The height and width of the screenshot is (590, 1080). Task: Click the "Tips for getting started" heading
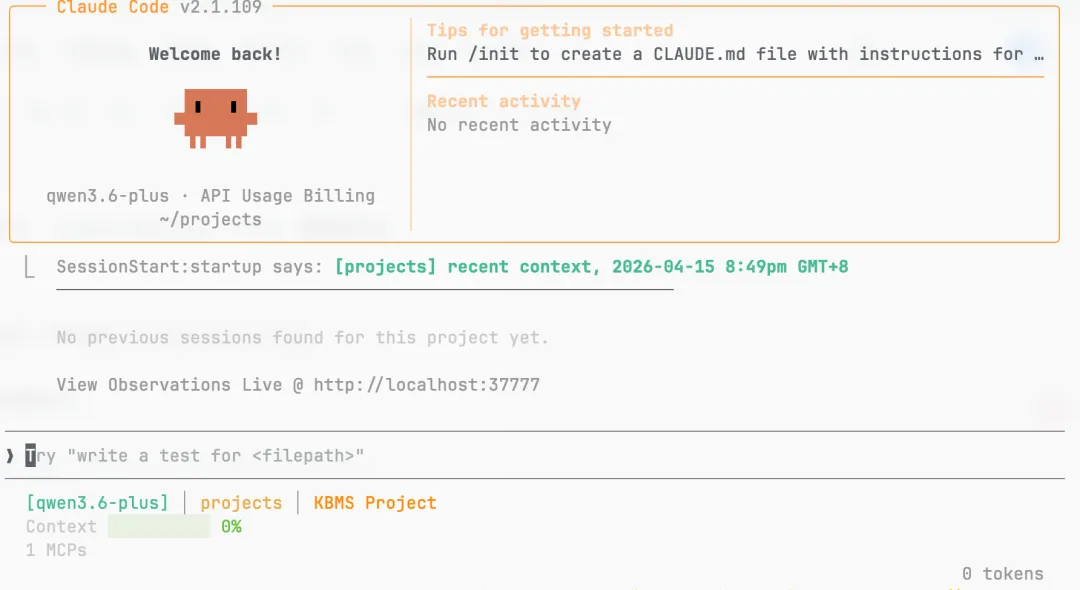click(x=550, y=31)
